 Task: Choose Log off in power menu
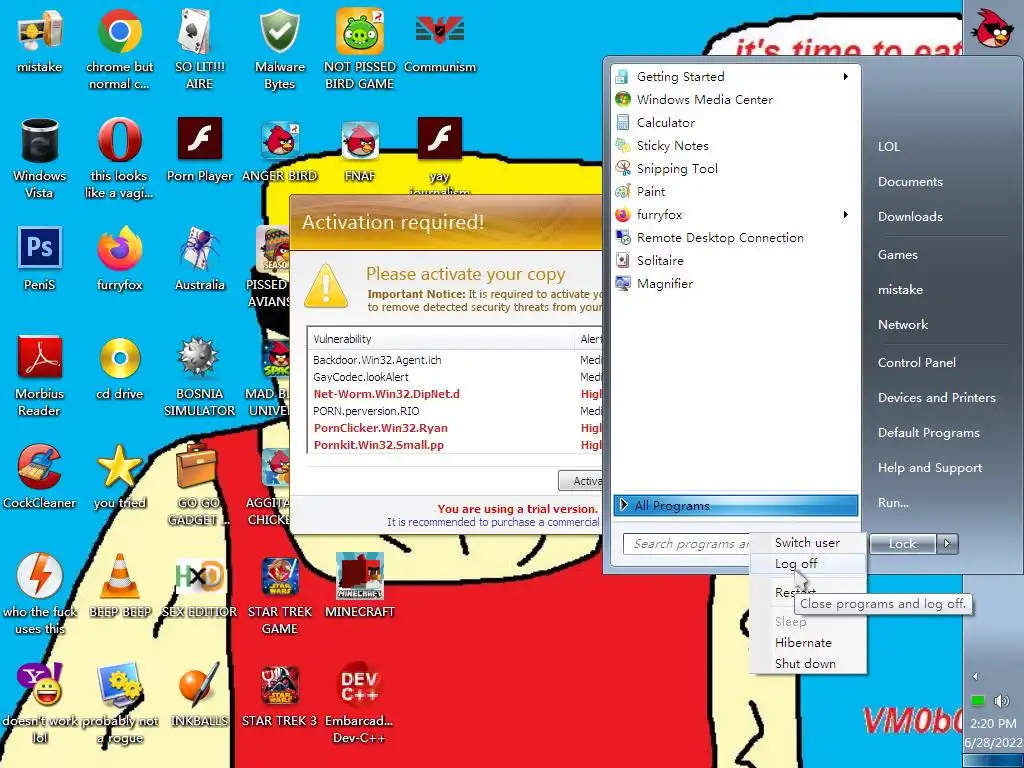coord(807,564)
